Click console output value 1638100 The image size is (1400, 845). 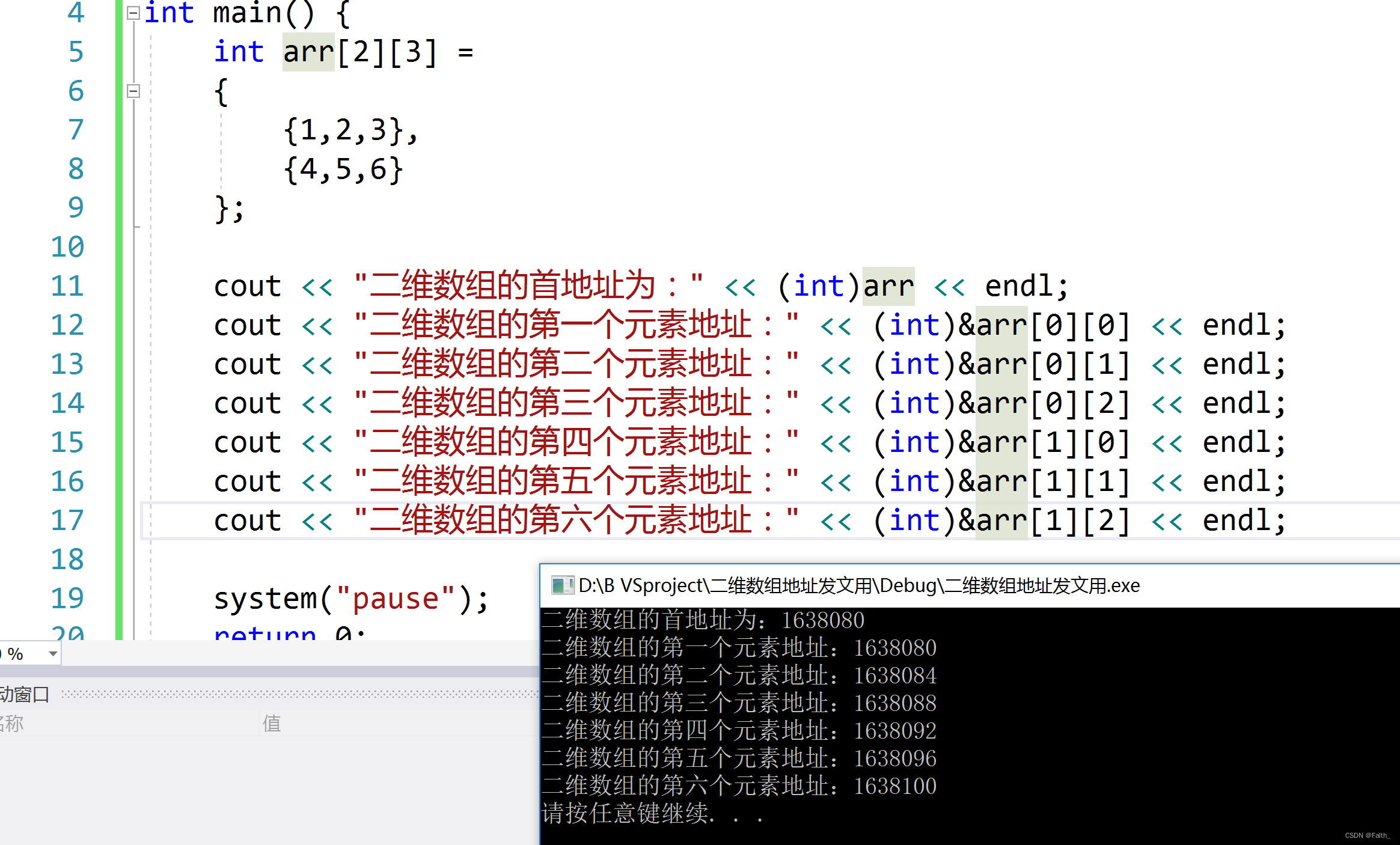click(895, 786)
